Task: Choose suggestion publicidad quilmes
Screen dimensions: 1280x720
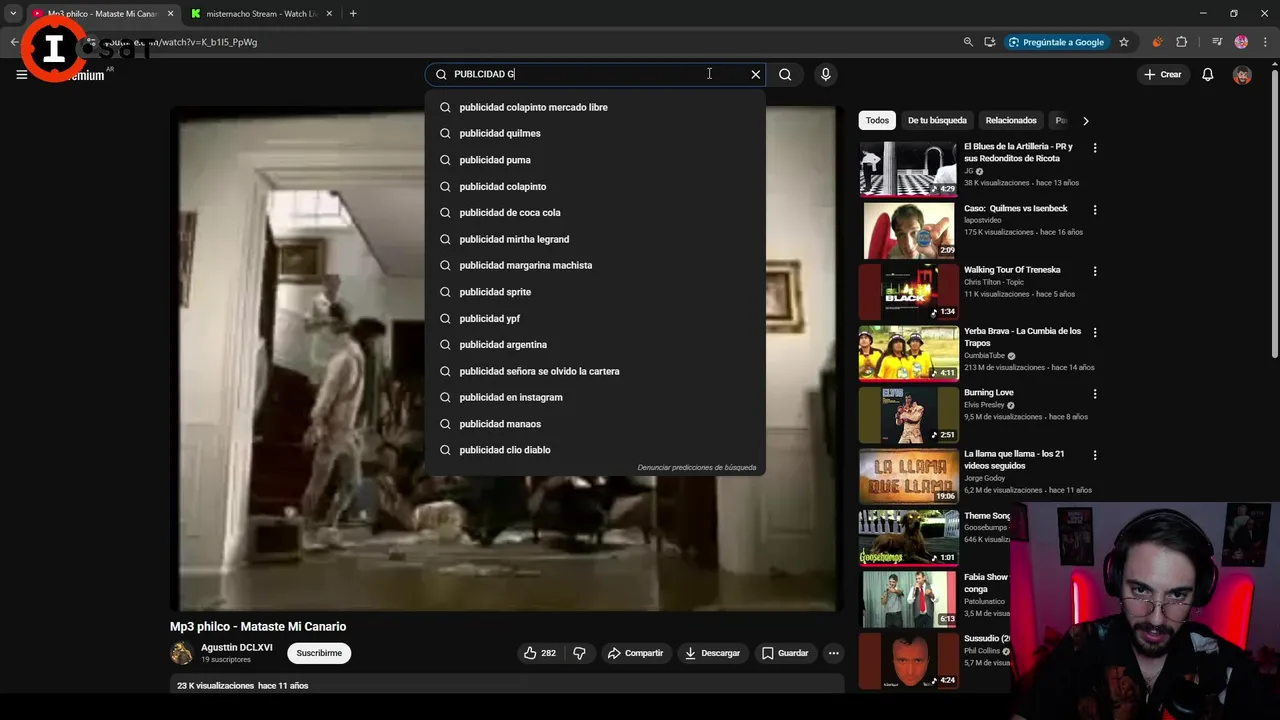Action: coord(595,133)
